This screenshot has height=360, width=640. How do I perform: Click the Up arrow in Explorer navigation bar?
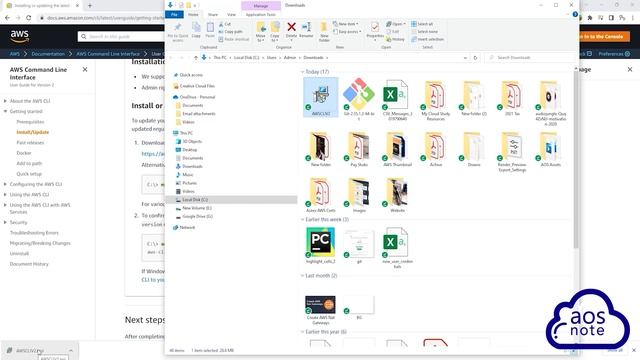tap(196, 58)
